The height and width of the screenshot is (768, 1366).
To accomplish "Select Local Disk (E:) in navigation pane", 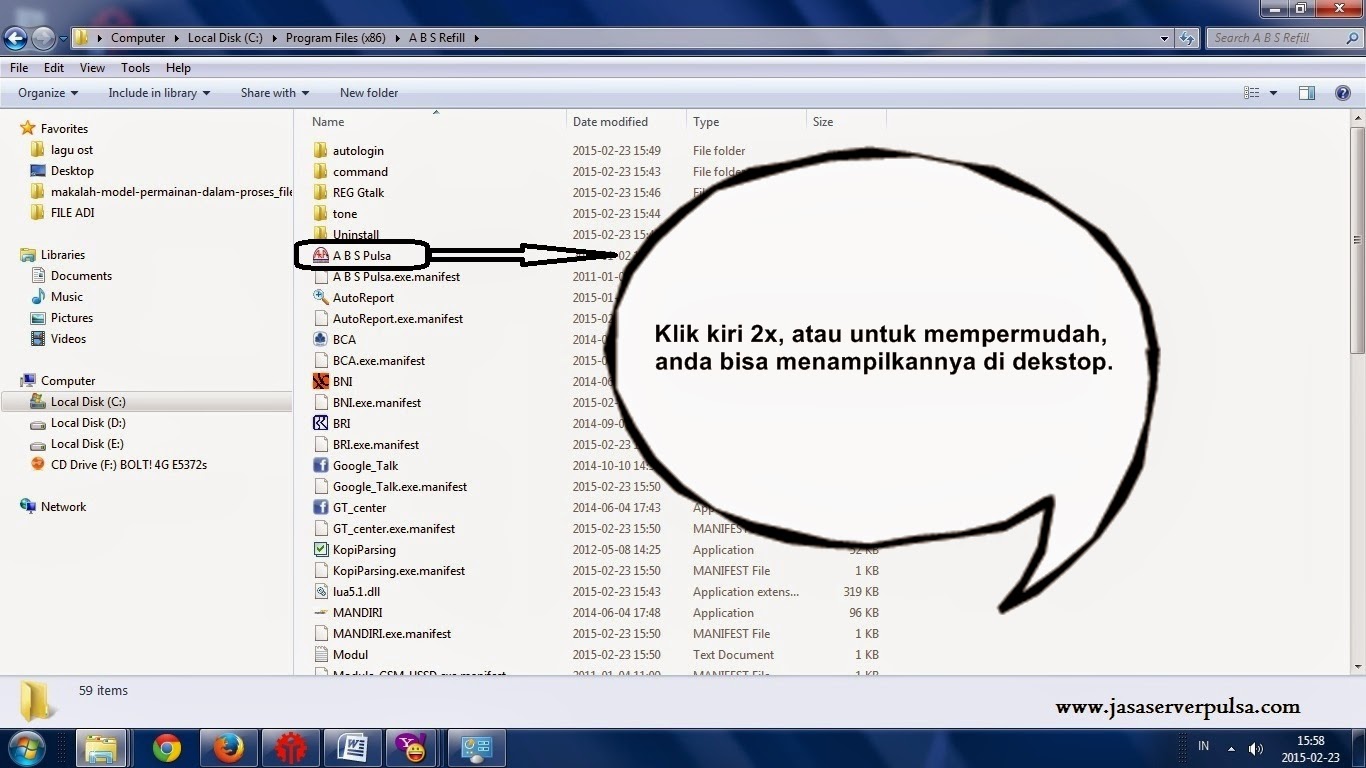I will pos(87,444).
